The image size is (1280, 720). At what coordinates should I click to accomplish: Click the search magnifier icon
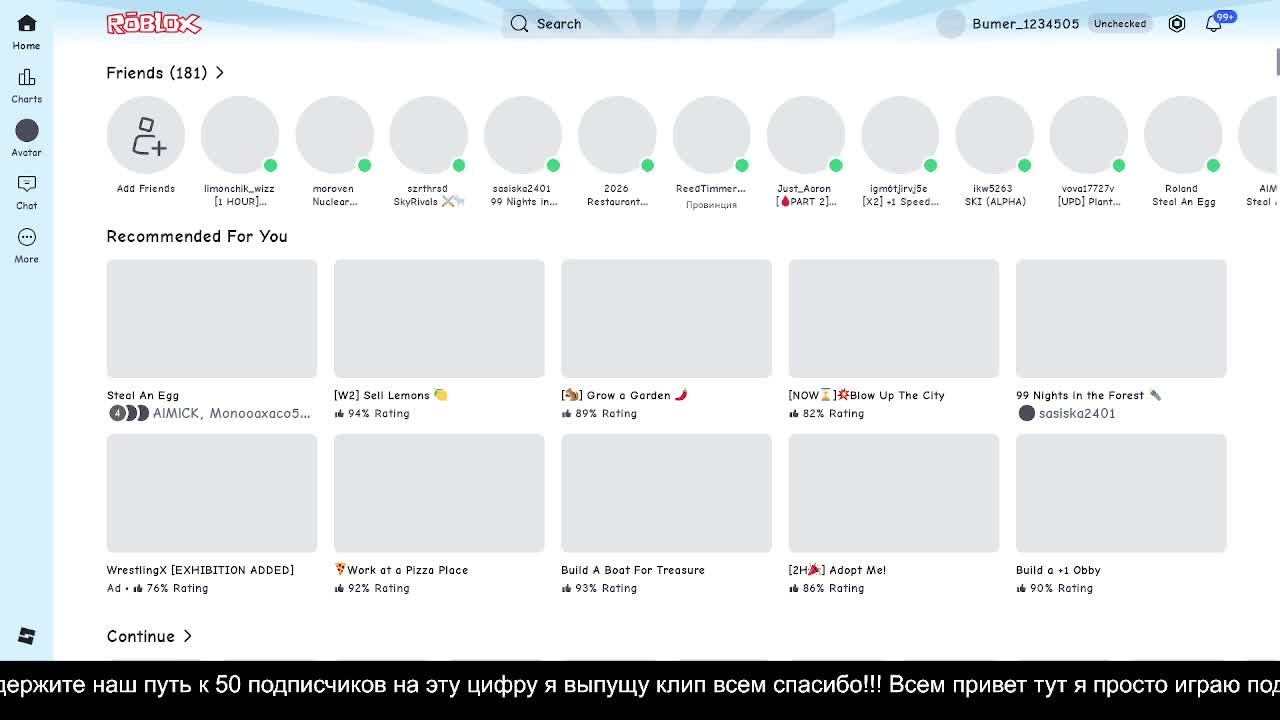[519, 24]
